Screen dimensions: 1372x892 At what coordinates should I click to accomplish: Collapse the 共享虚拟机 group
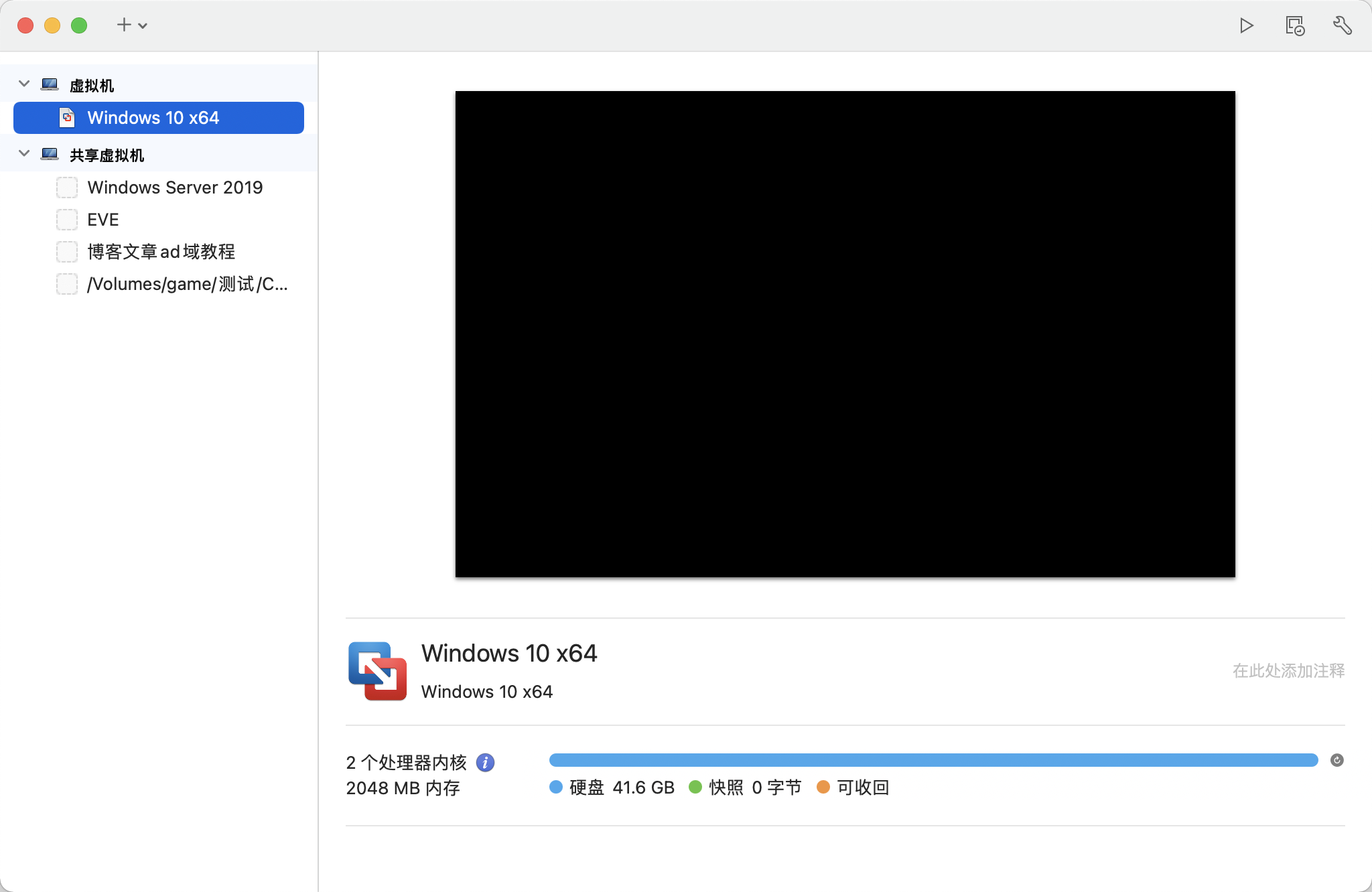[x=24, y=153]
